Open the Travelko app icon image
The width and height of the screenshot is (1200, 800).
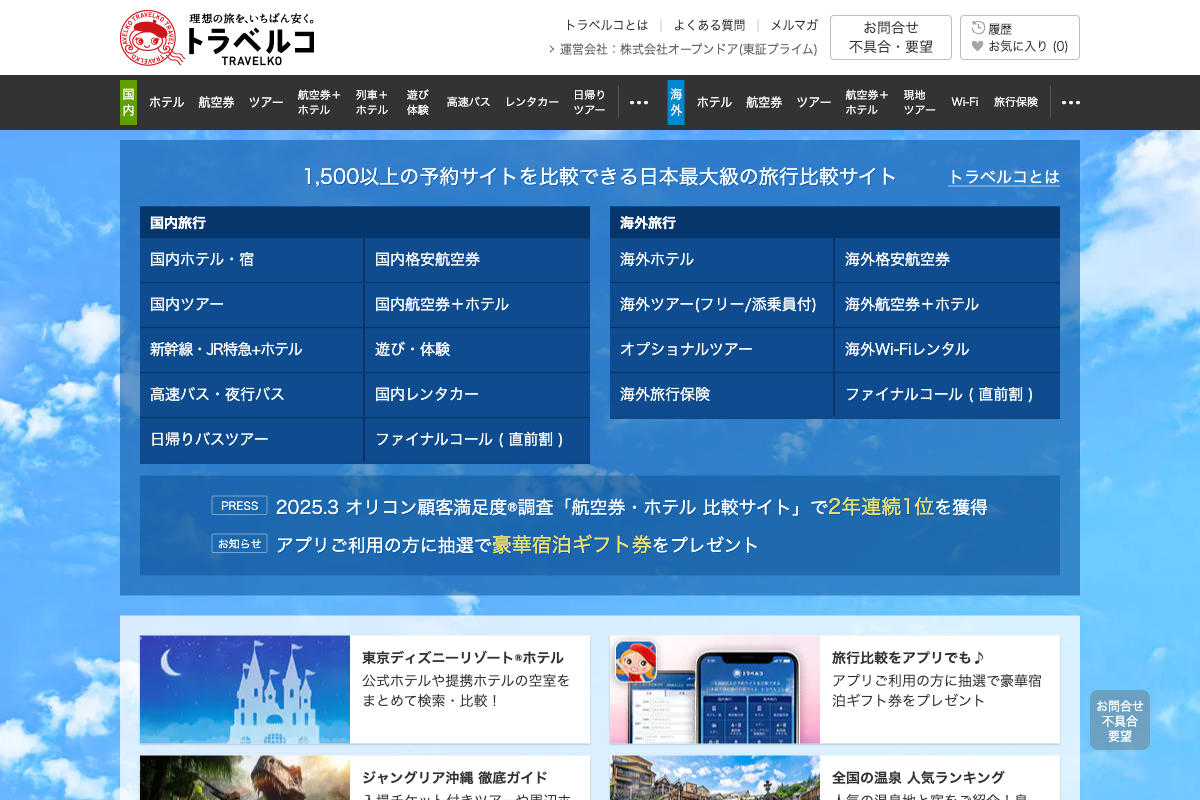(x=636, y=662)
